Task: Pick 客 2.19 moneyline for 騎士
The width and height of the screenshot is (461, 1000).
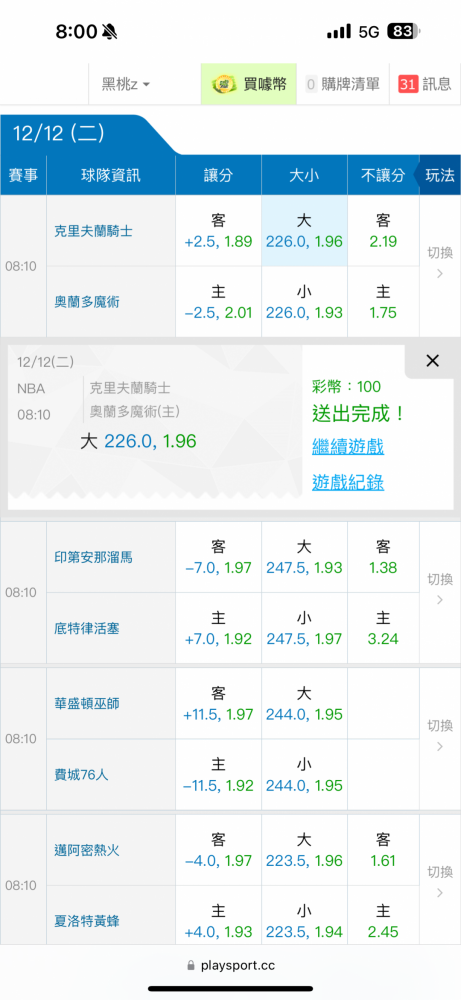Action: [x=383, y=231]
